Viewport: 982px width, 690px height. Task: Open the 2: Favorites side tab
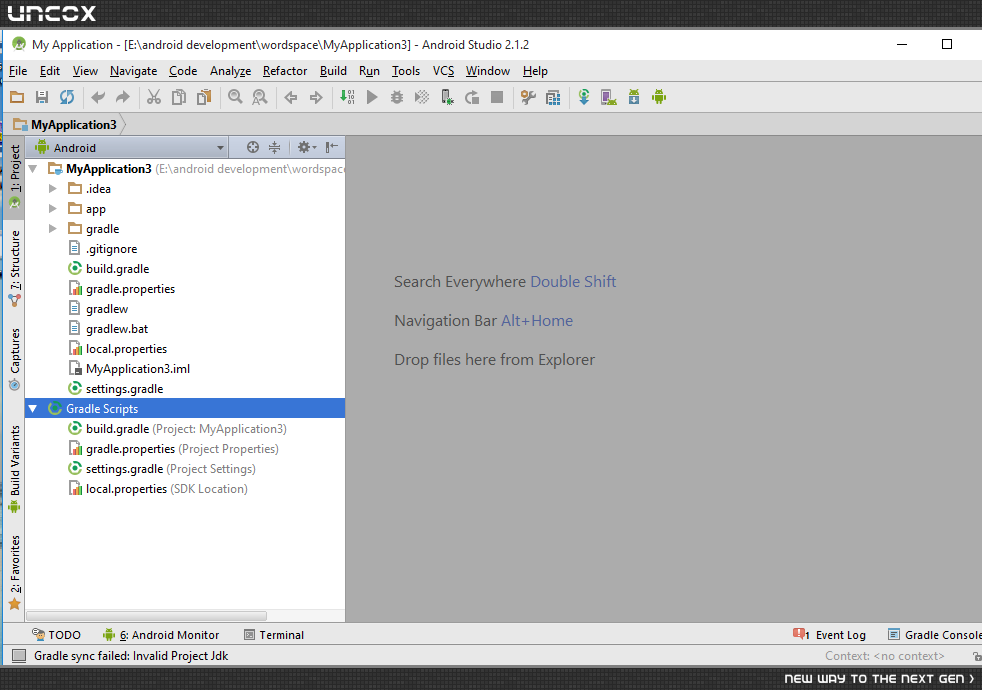[14, 572]
